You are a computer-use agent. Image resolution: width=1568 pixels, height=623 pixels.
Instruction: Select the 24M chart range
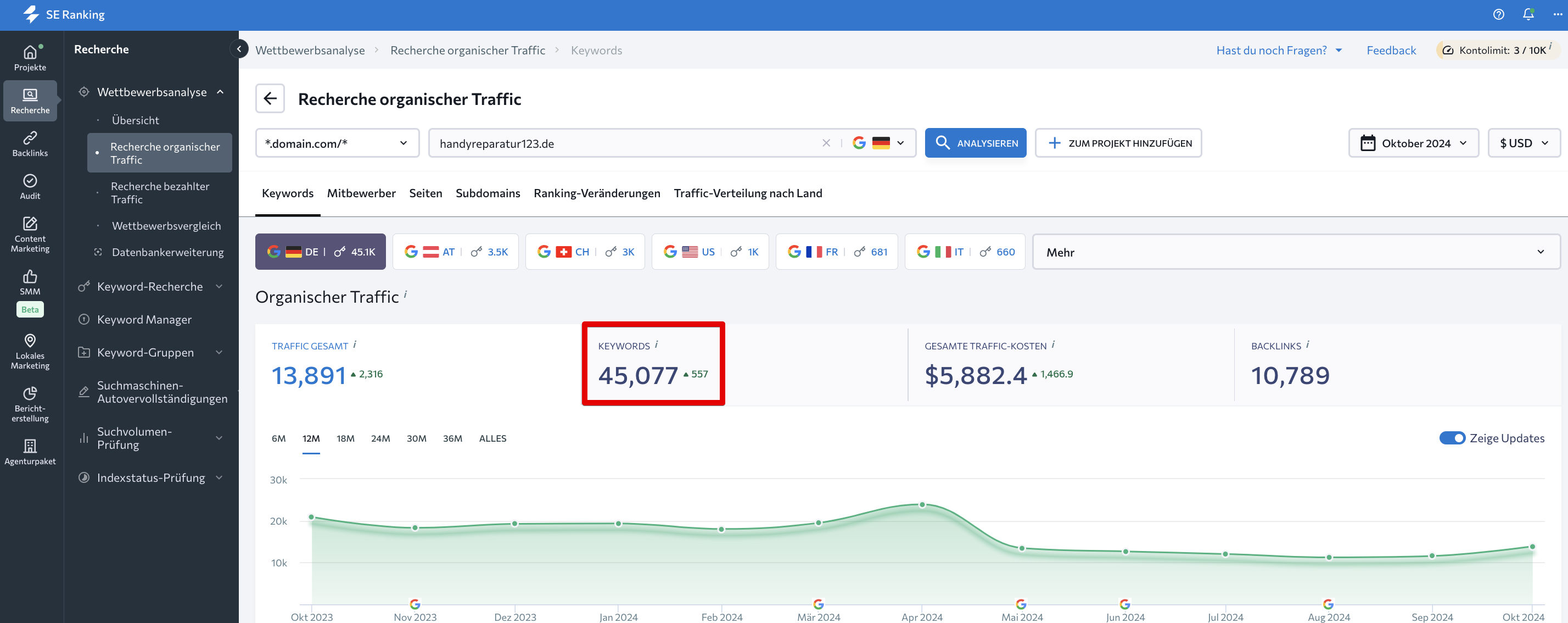pyautogui.click(x=380, y=438)
